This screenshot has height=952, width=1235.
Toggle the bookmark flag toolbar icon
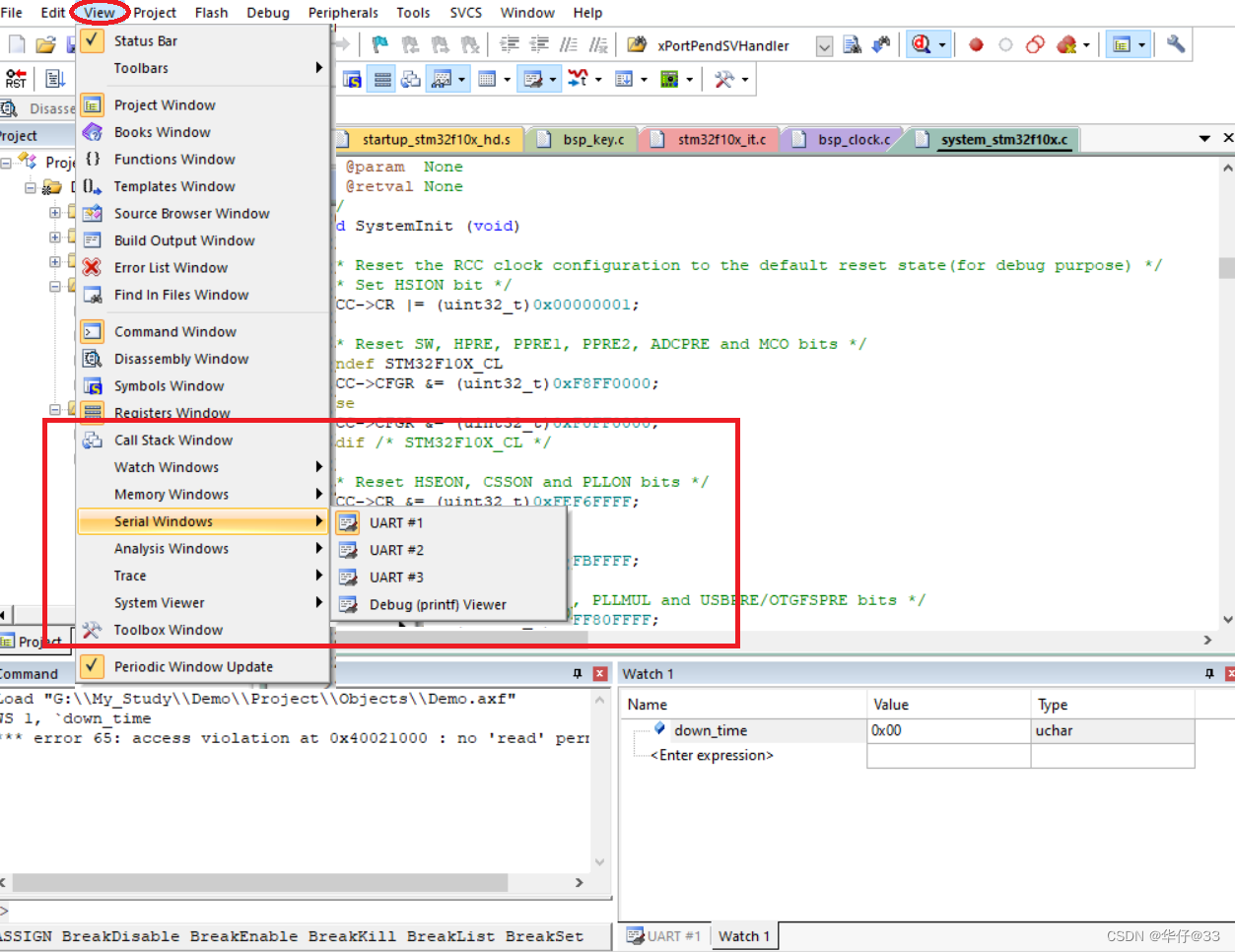coord(380,44)
